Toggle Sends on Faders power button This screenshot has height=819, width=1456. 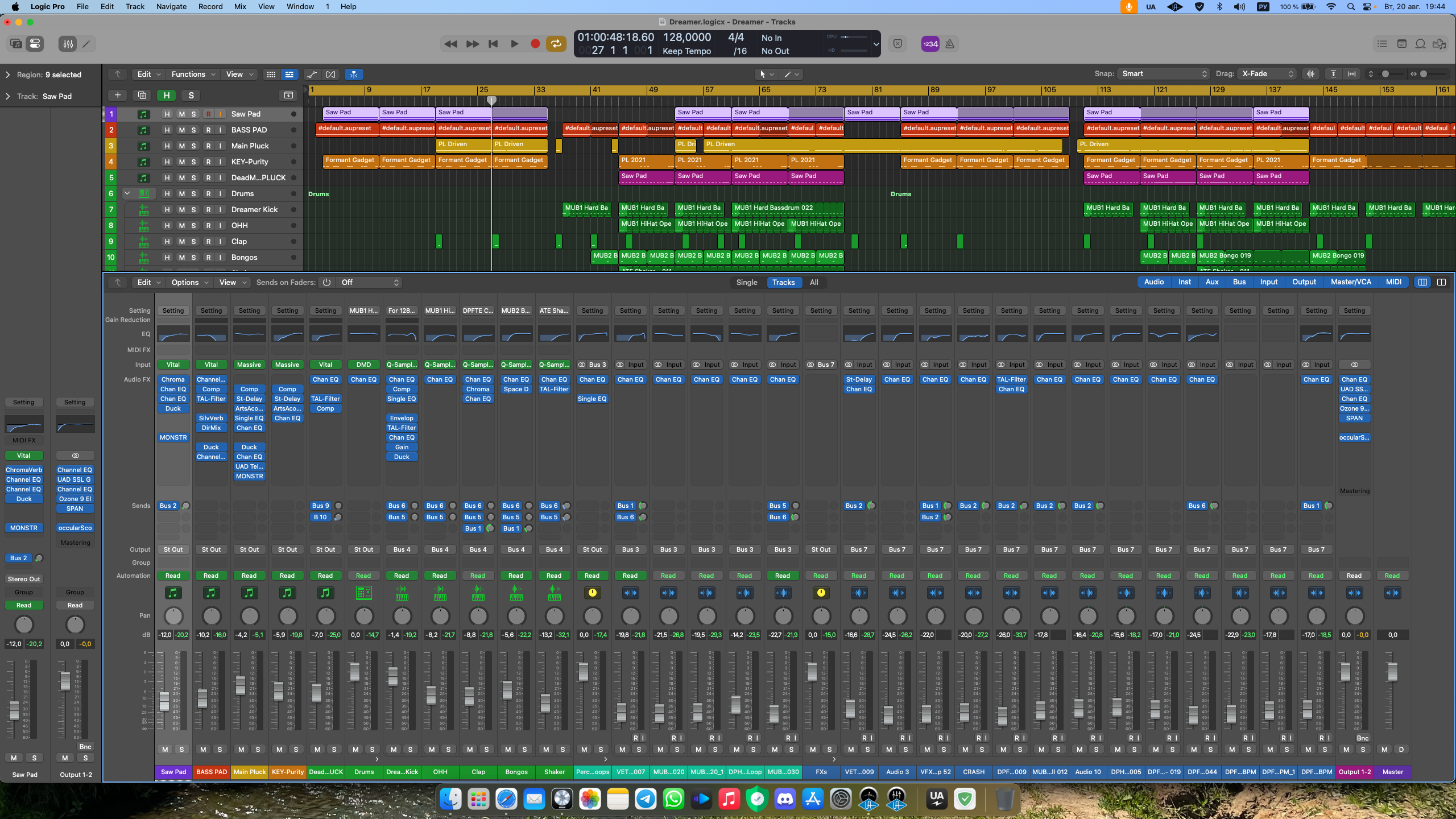326,282
